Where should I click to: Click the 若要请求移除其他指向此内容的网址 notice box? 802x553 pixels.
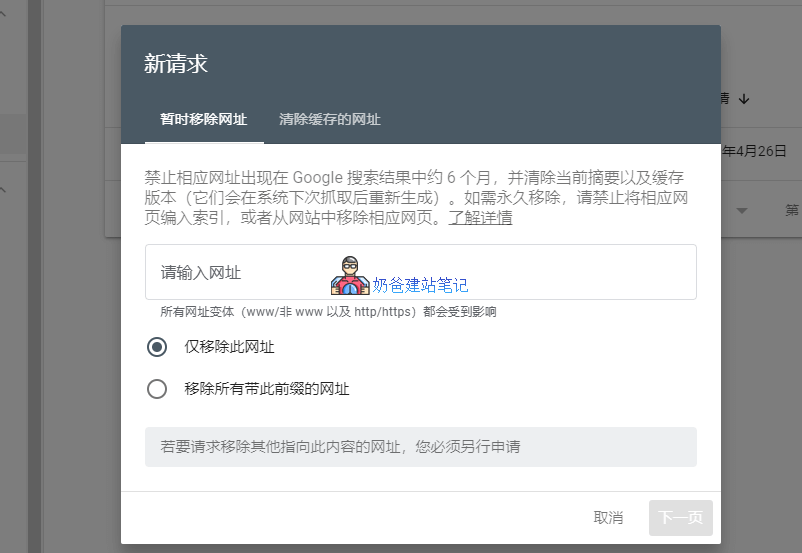pyautogui.click(x=420, y=446)
